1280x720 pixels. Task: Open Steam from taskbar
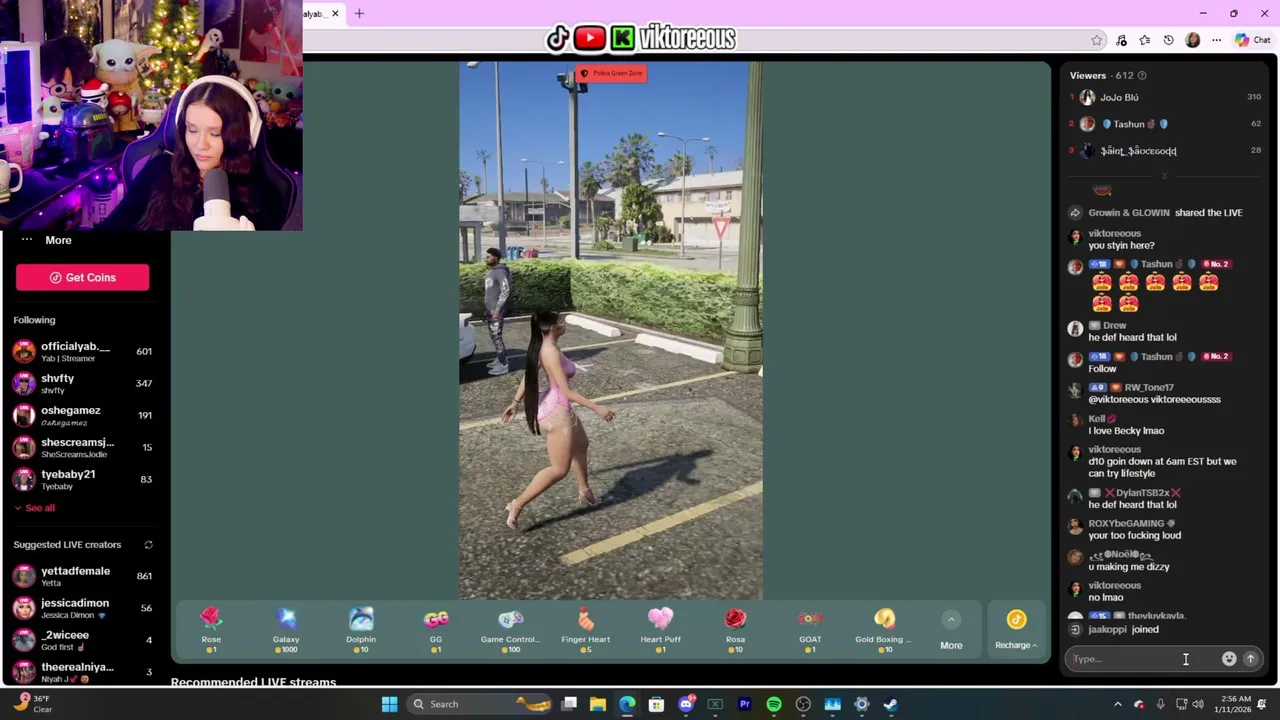(x=890, y=704)
